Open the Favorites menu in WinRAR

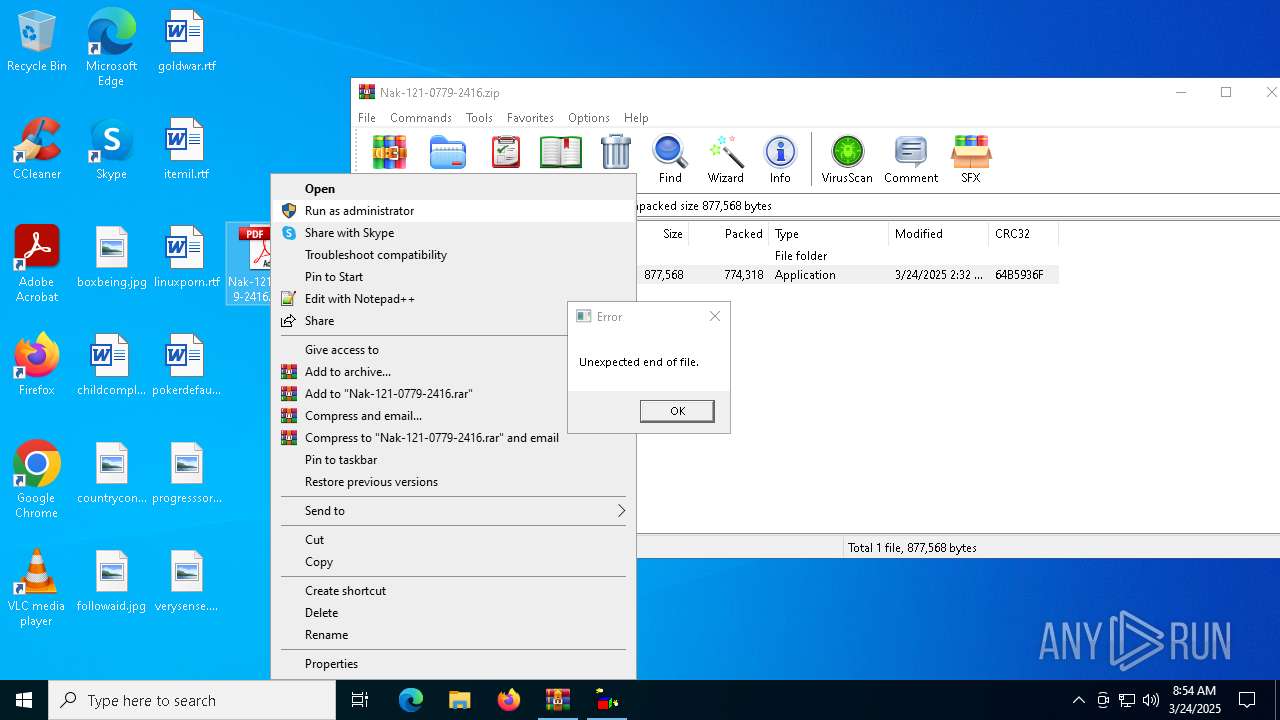(x=530, y=118)
